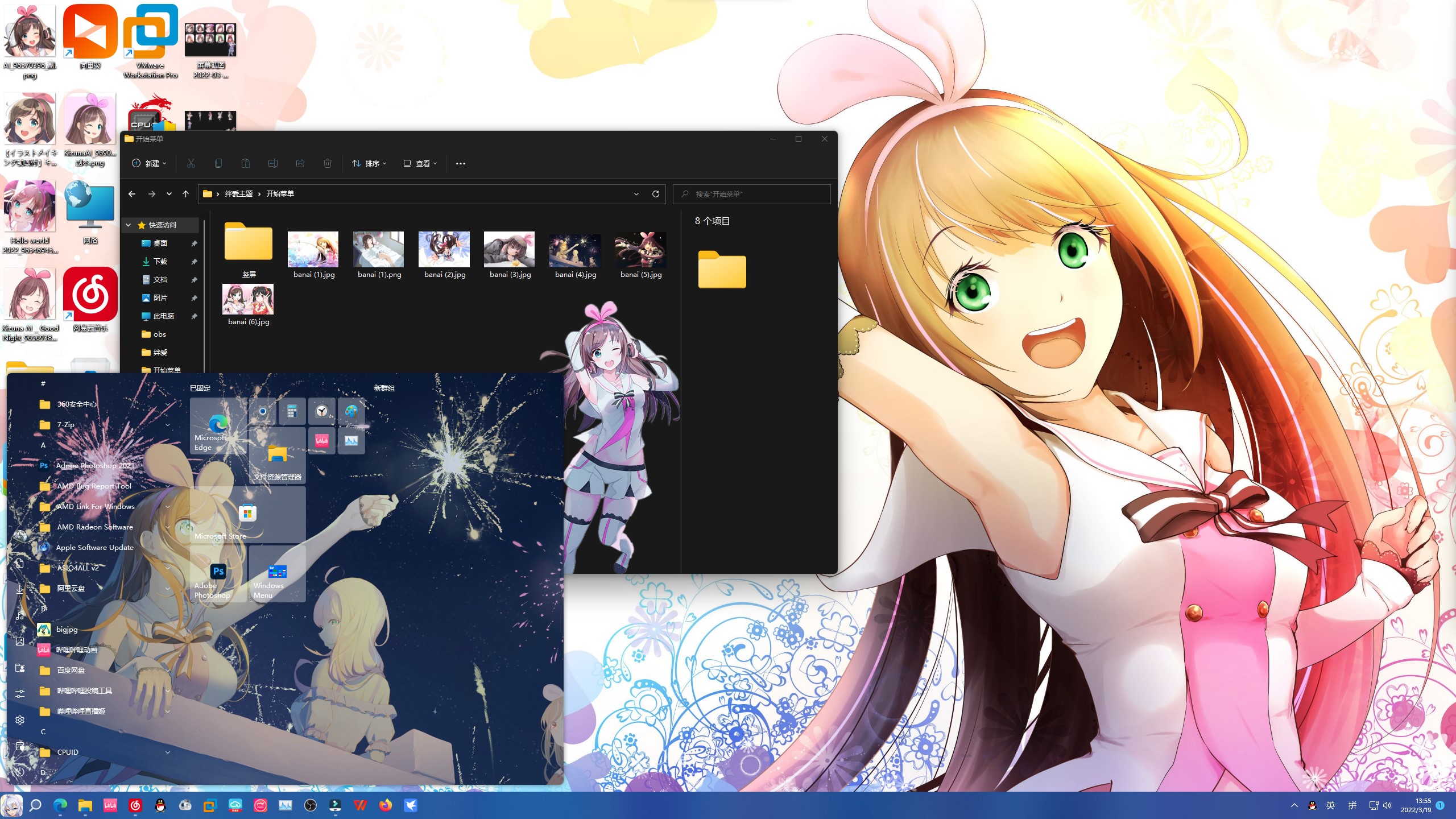Select 下载 in the navigation pane

(x=160, y=262)
